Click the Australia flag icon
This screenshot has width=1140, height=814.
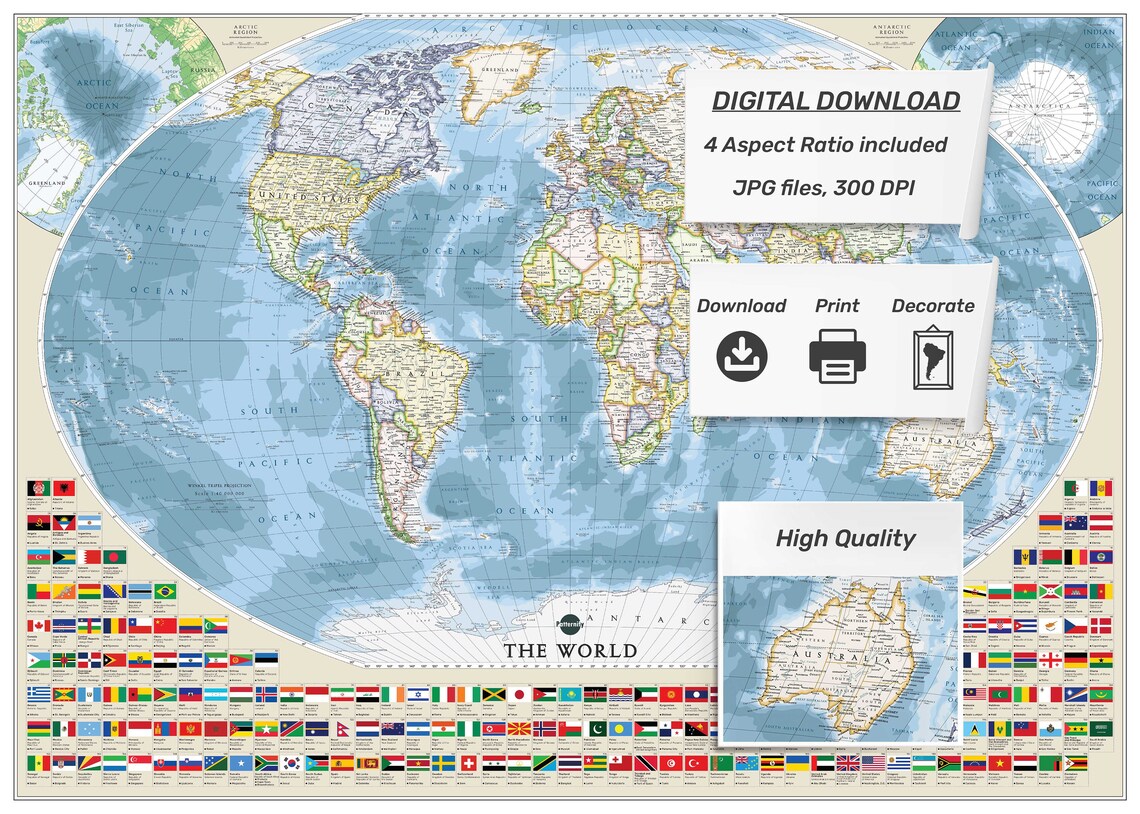point(1074,521)
